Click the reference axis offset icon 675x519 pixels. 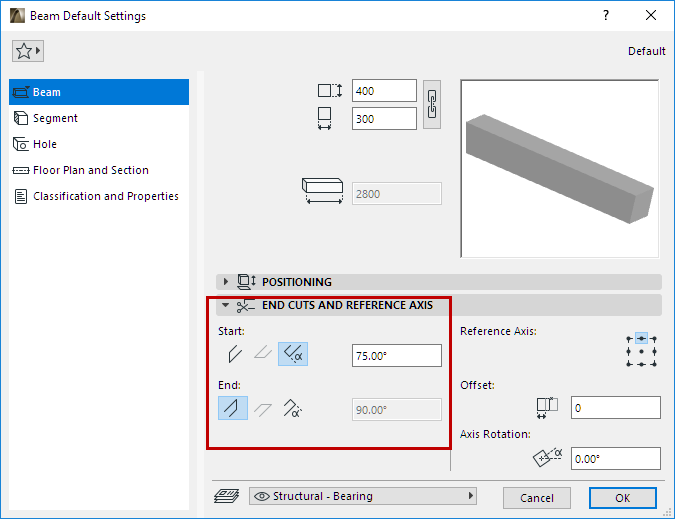(547, 408)
